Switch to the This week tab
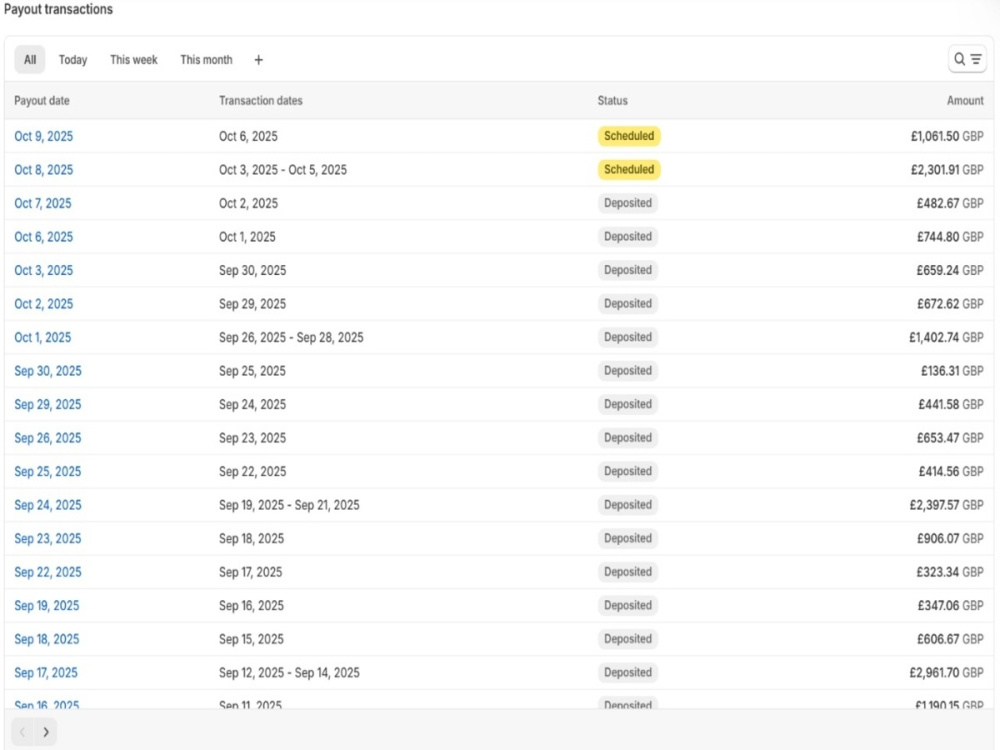1000x750 pixels. pos(134,59)
